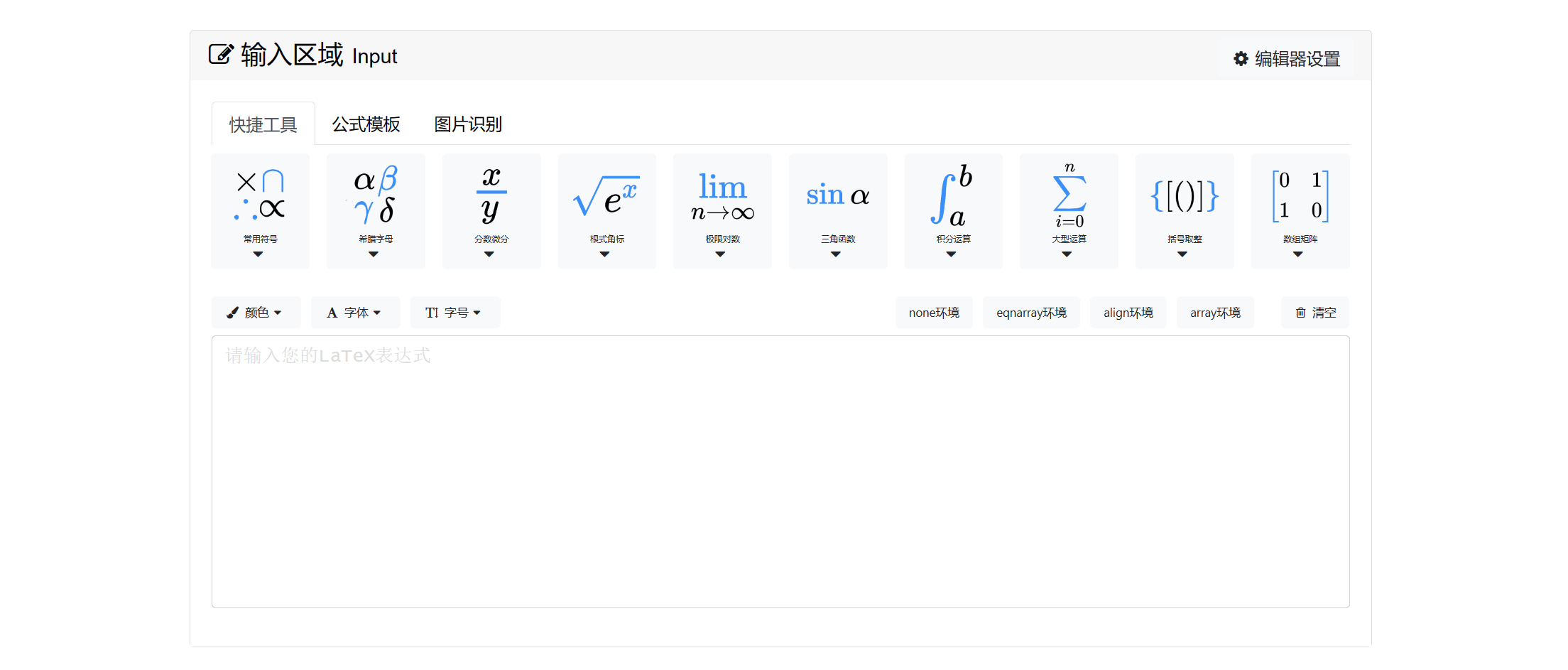Expand arrow under 极限对数
The height and width of the screenshot is (670, 1568).
(x=720, y=254)
